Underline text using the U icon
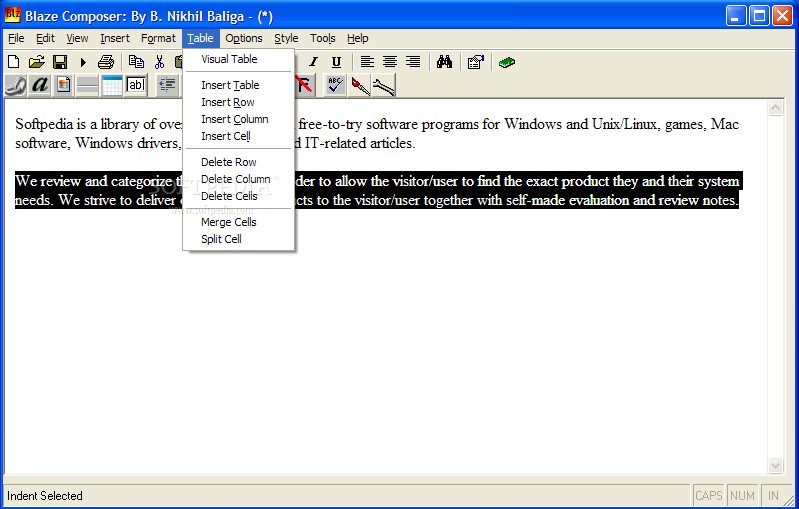This screenshot has height=509, width=799. pyautogui.click(x=336, y=62)
